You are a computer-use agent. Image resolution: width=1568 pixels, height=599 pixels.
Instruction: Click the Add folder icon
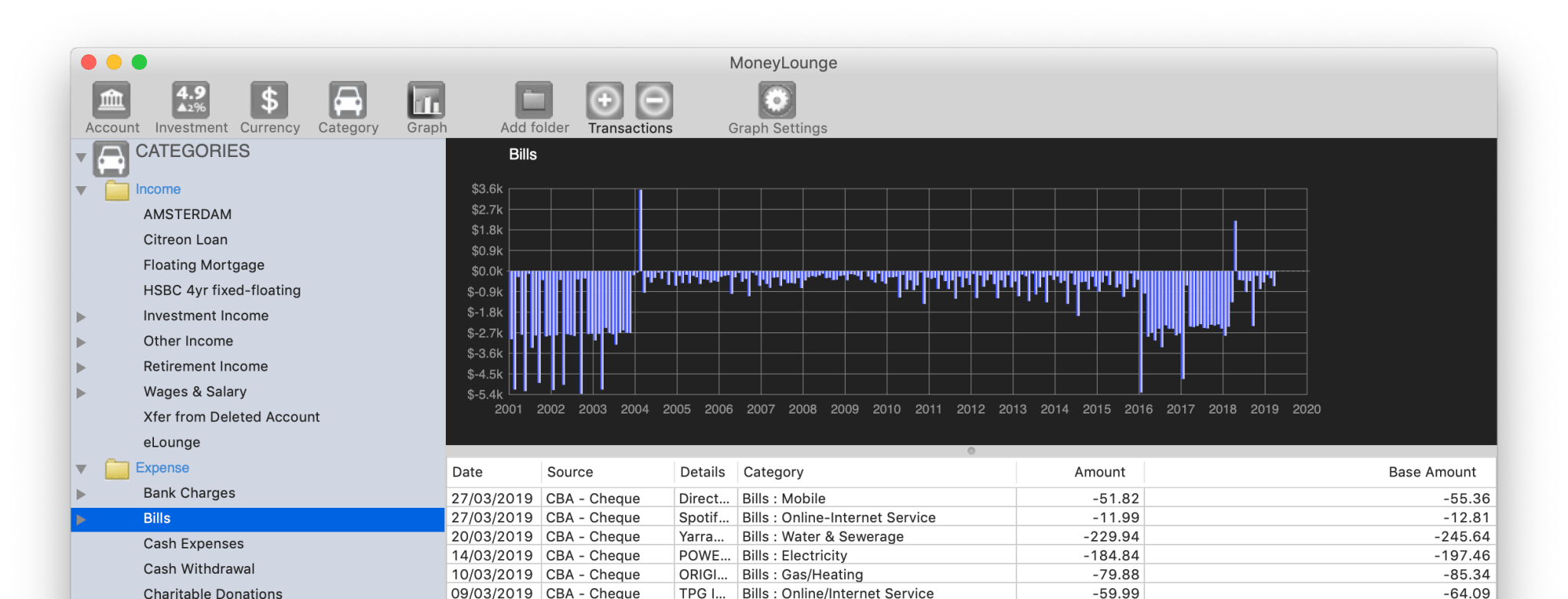pos(534,100)
